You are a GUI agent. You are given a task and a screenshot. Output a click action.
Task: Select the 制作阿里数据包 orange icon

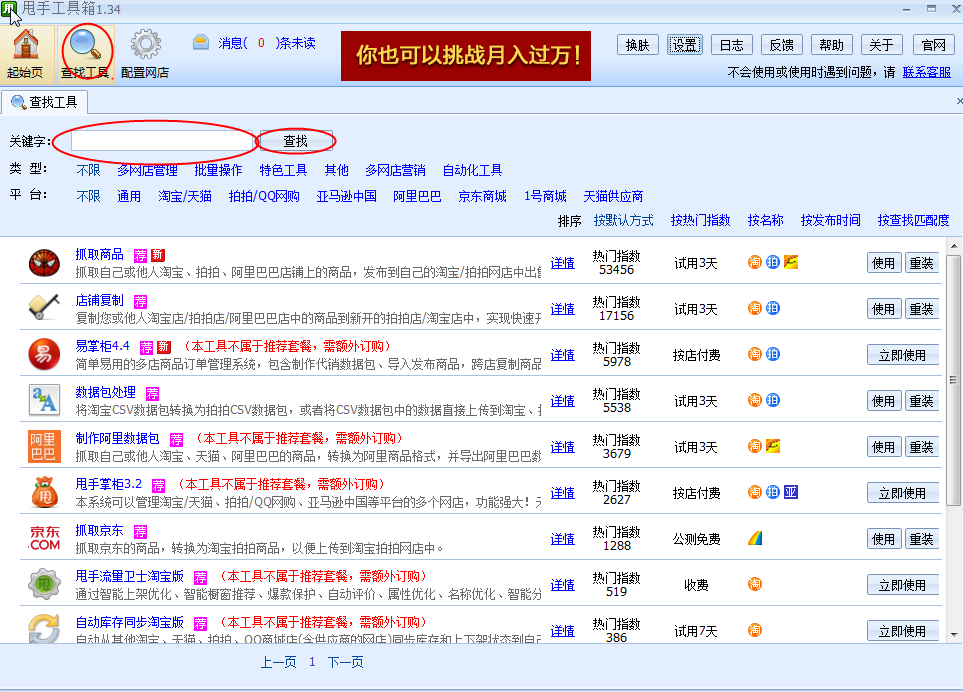click(44, 446)
